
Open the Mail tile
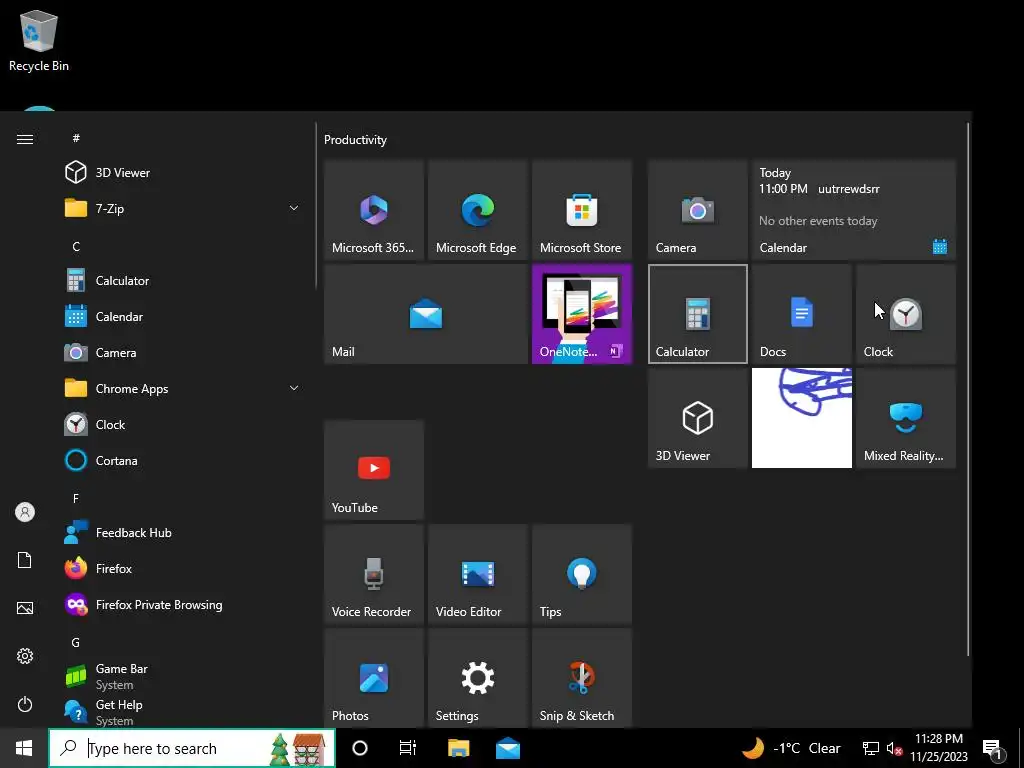coord(426,314)
